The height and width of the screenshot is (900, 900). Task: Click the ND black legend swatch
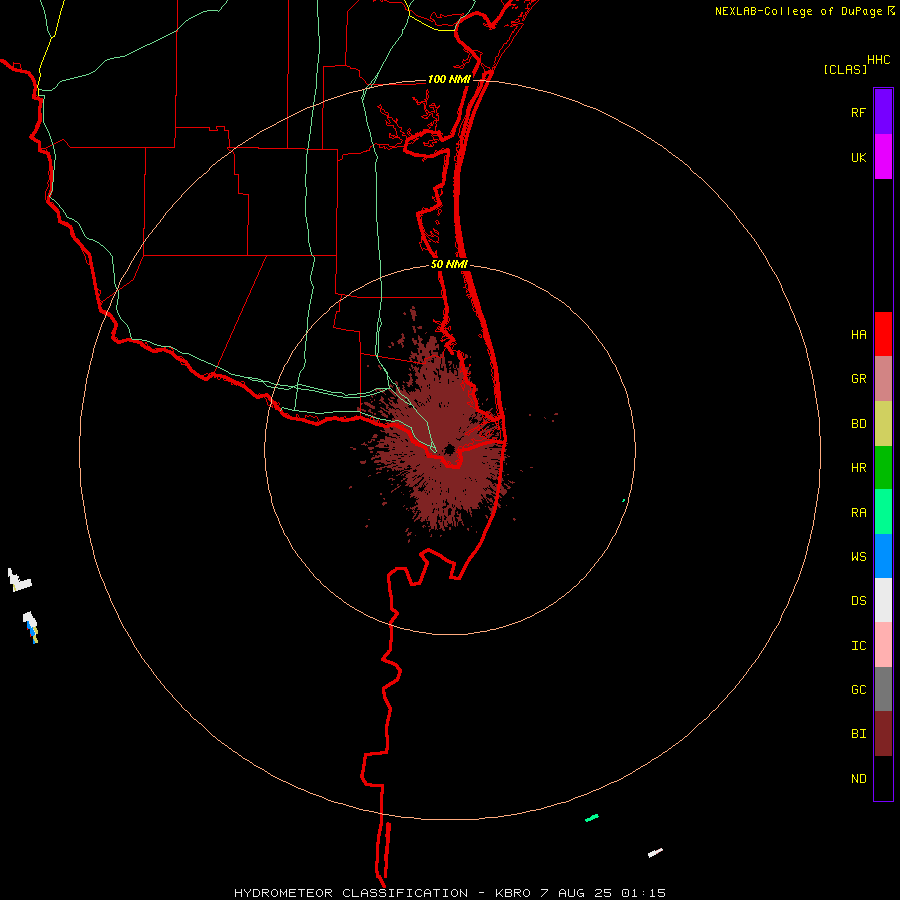(883, 778)
